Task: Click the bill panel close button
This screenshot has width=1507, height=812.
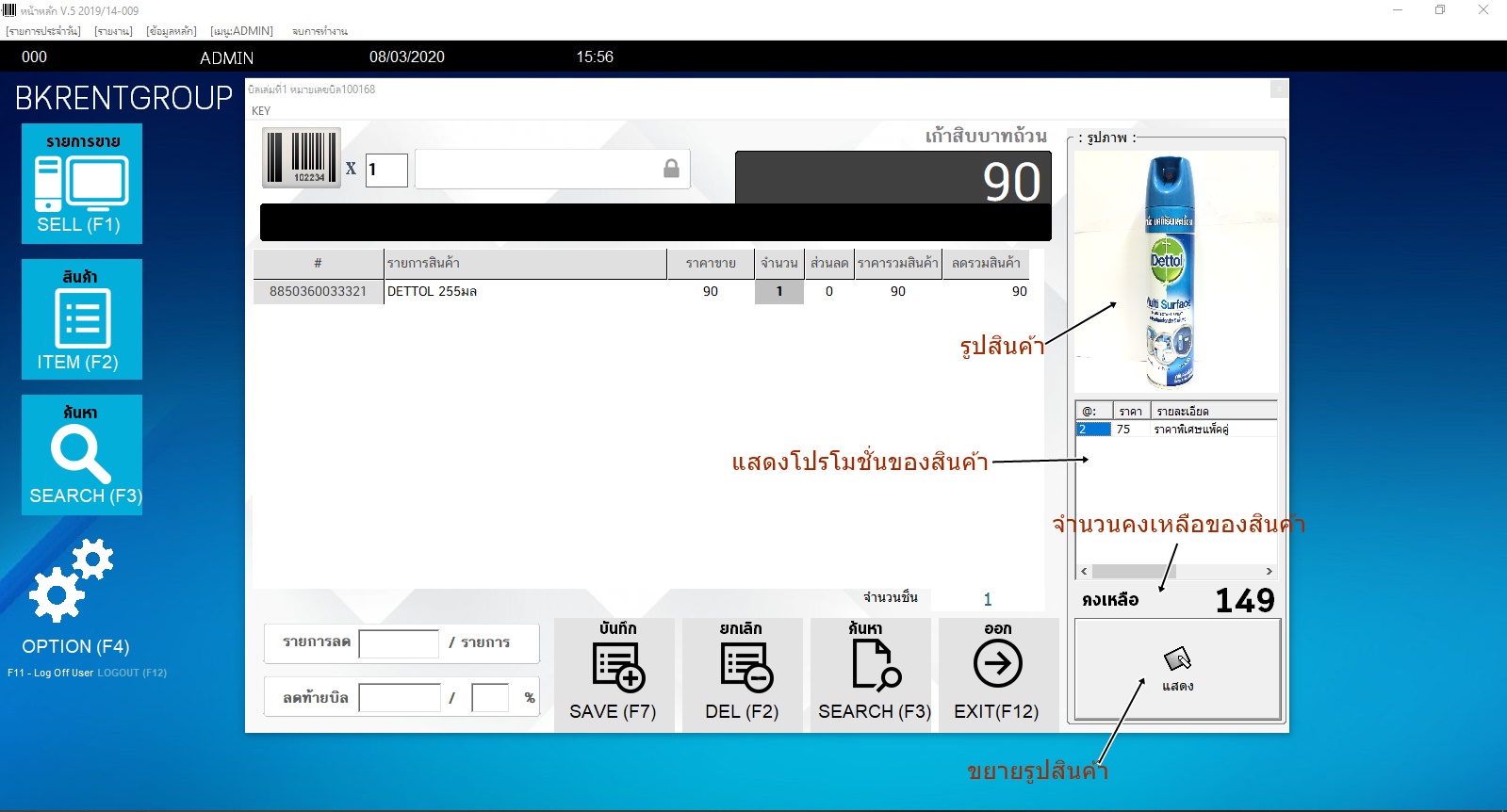Action: pos(1279,89)
